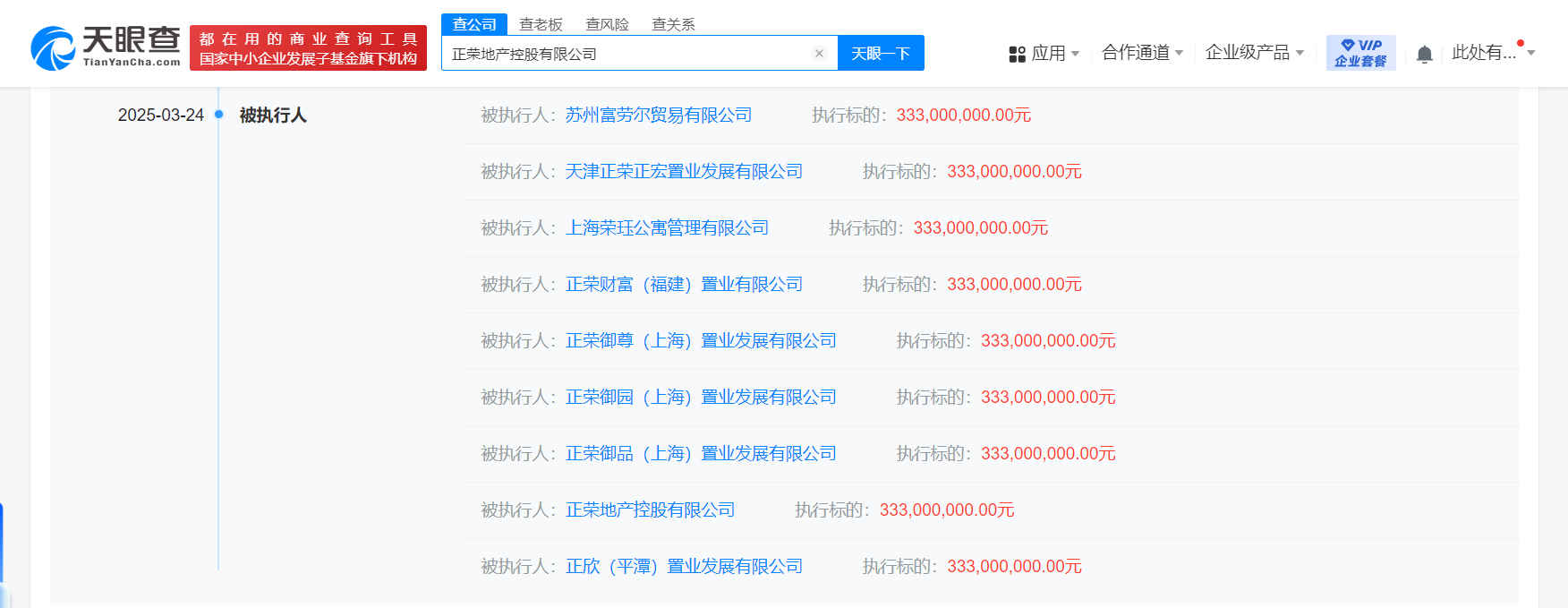Open the 此处有... user menu

pyautogui.click(x=1494, y=53)
